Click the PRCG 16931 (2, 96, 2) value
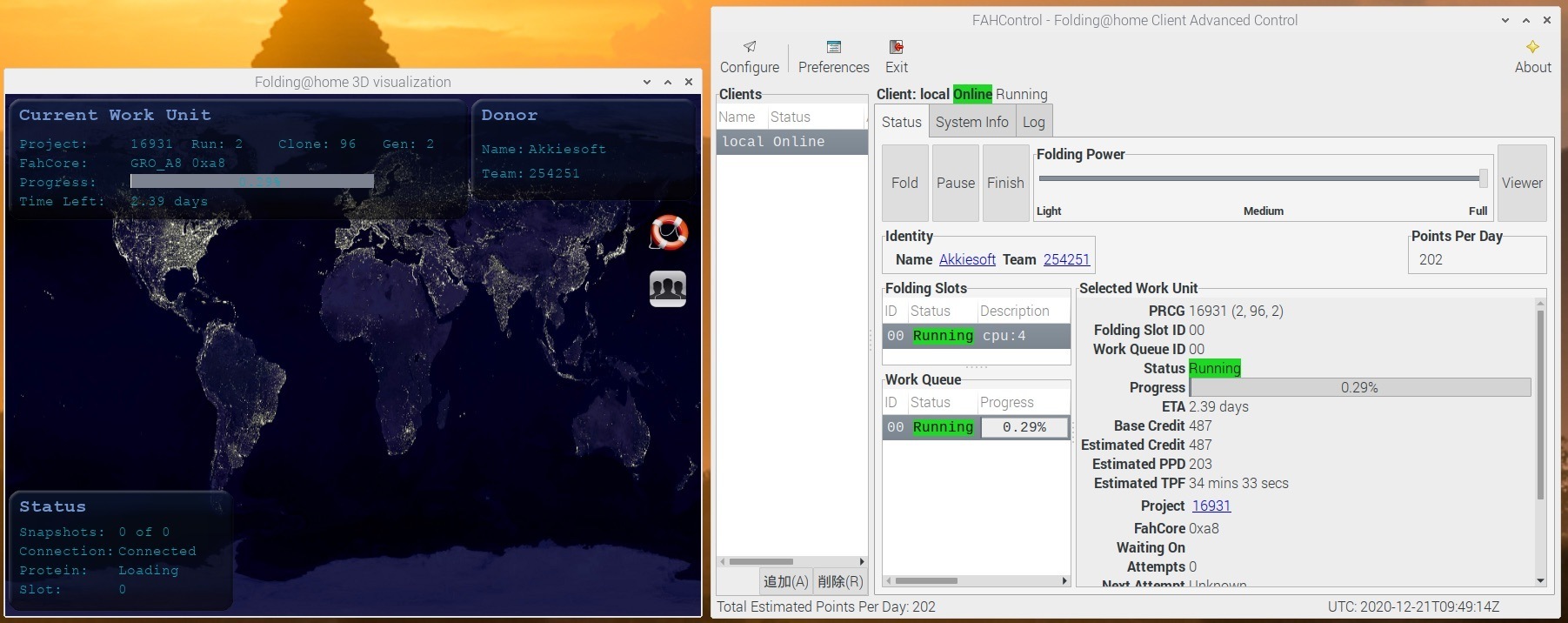Viewport: 1568px width, 623px height. click(x=1236, y=311)
